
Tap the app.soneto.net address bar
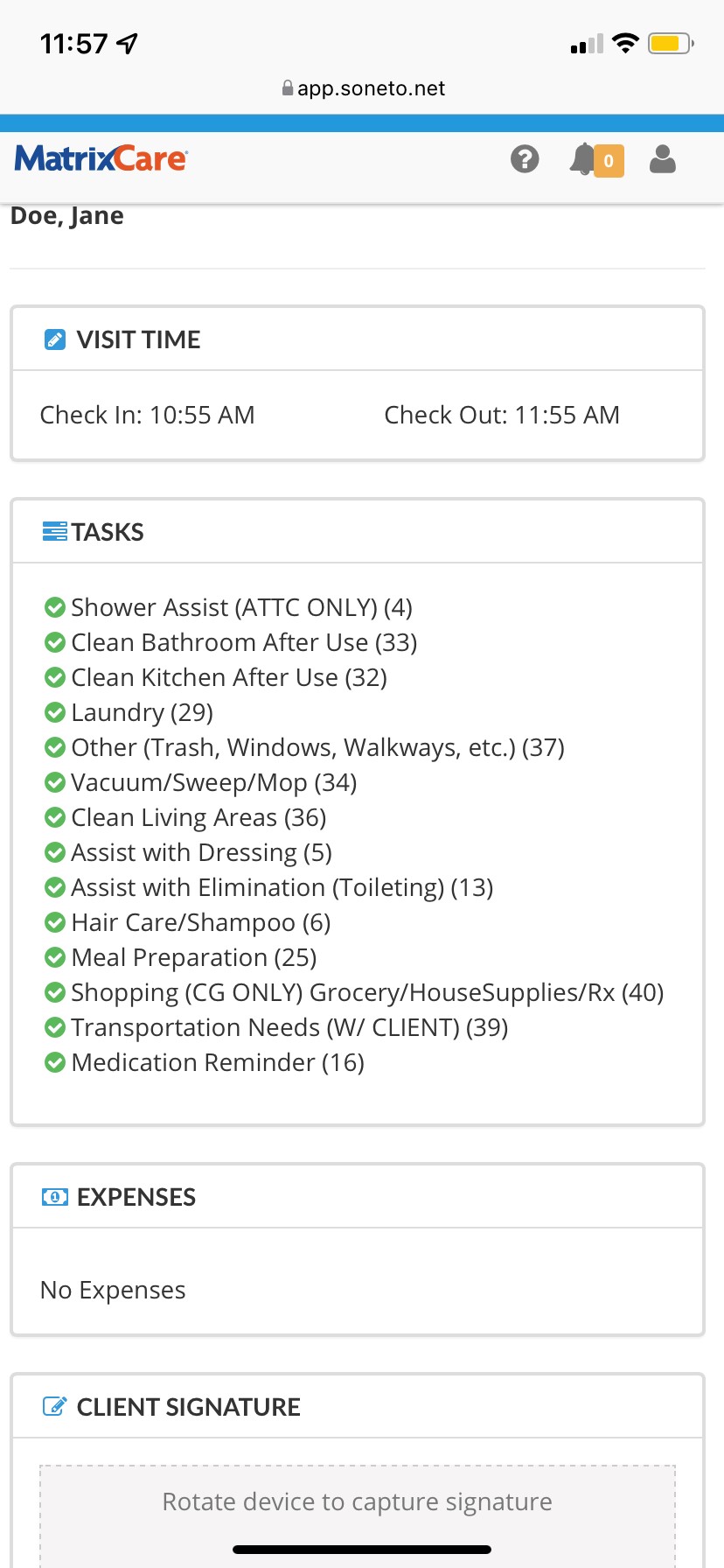click(x=362, y=88)
